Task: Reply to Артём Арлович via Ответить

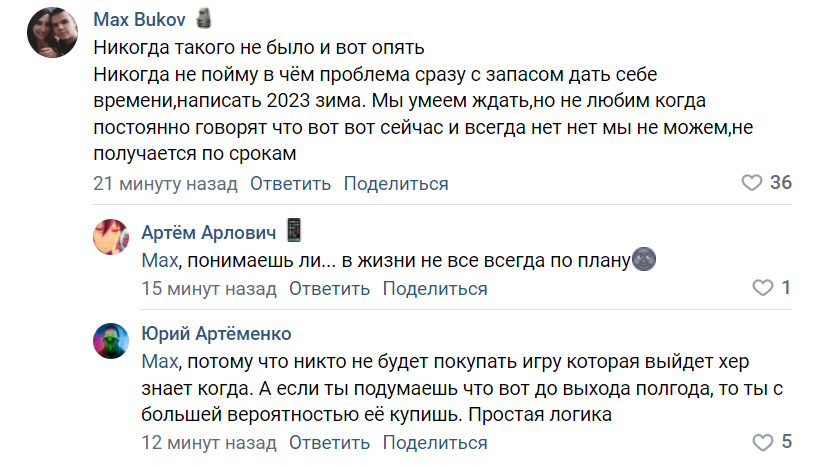Action: (x=329, y=289)
